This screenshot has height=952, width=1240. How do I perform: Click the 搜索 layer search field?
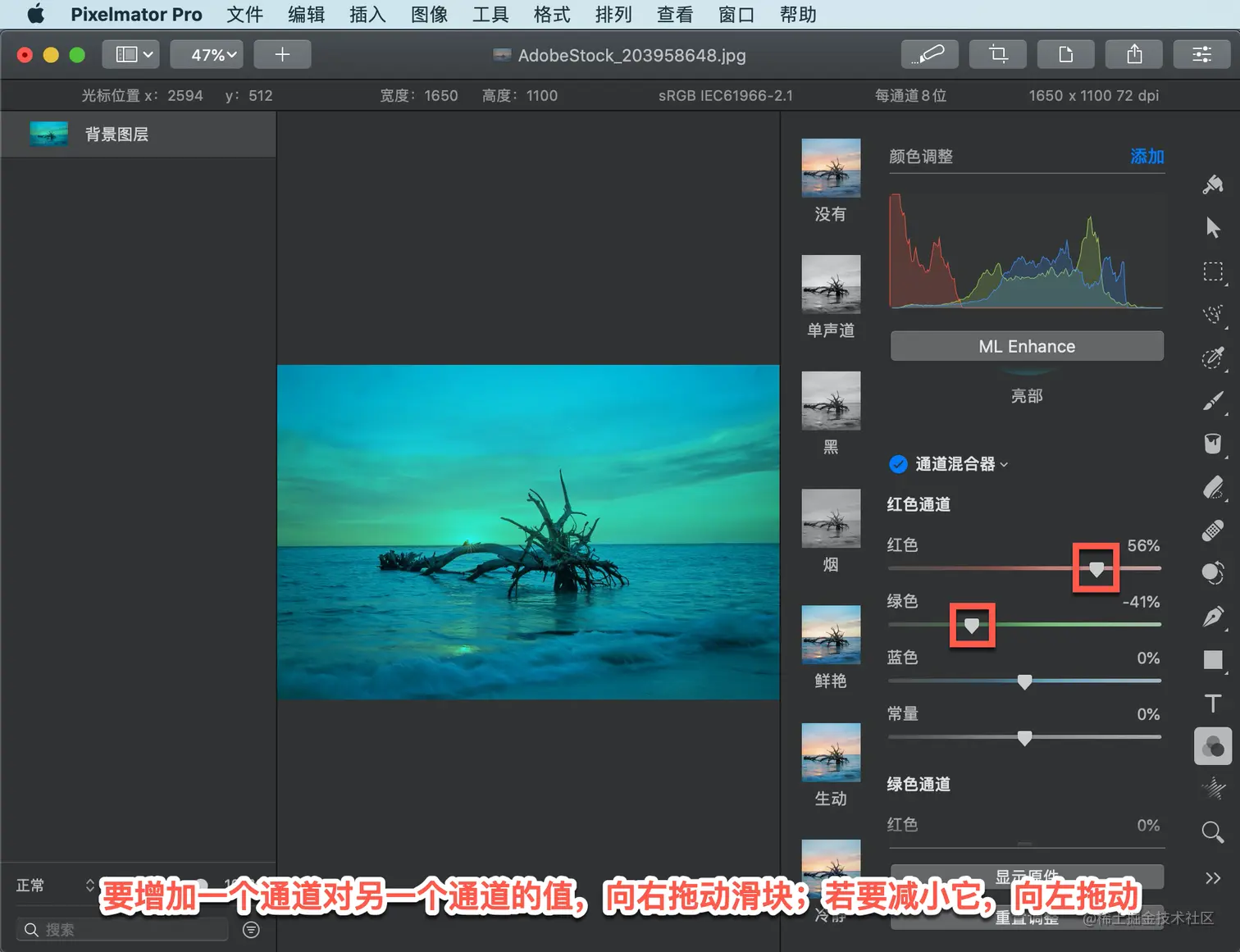[121, 930]
